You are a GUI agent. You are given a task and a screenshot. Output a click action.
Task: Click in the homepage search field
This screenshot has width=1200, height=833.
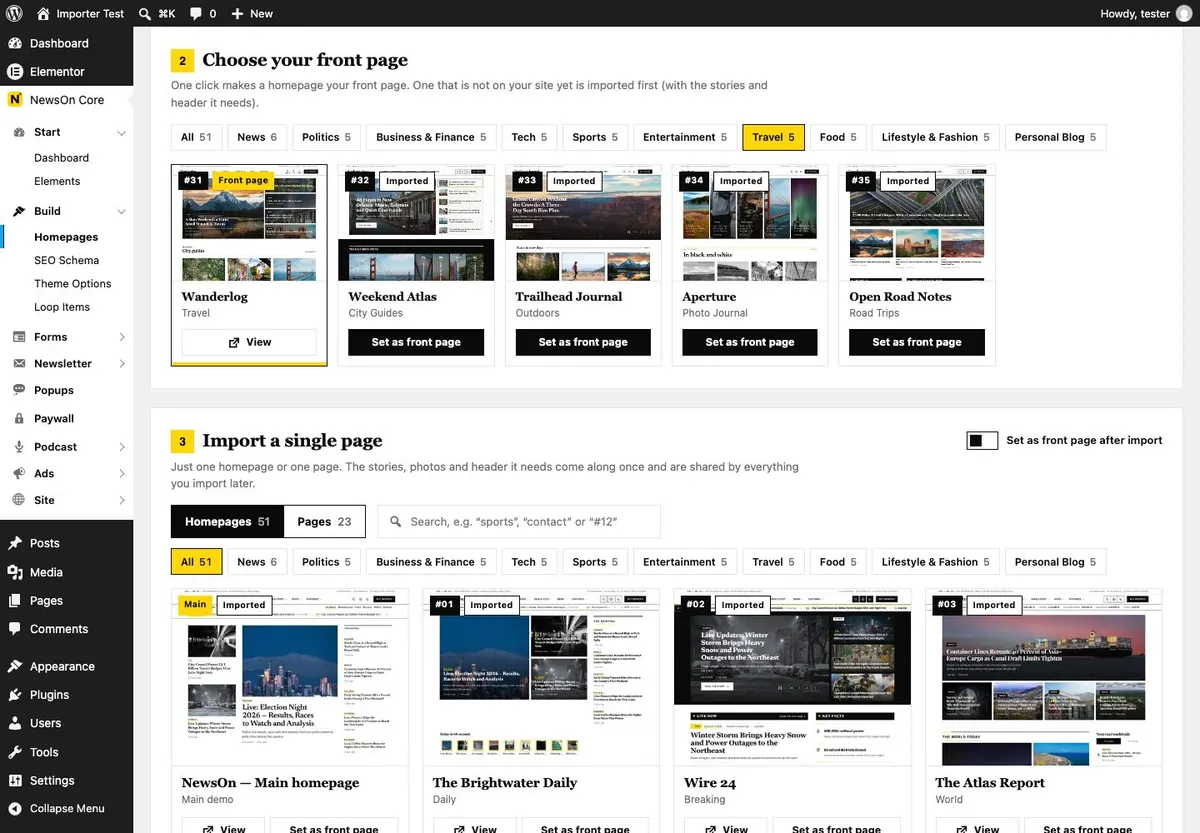(519, 521)
